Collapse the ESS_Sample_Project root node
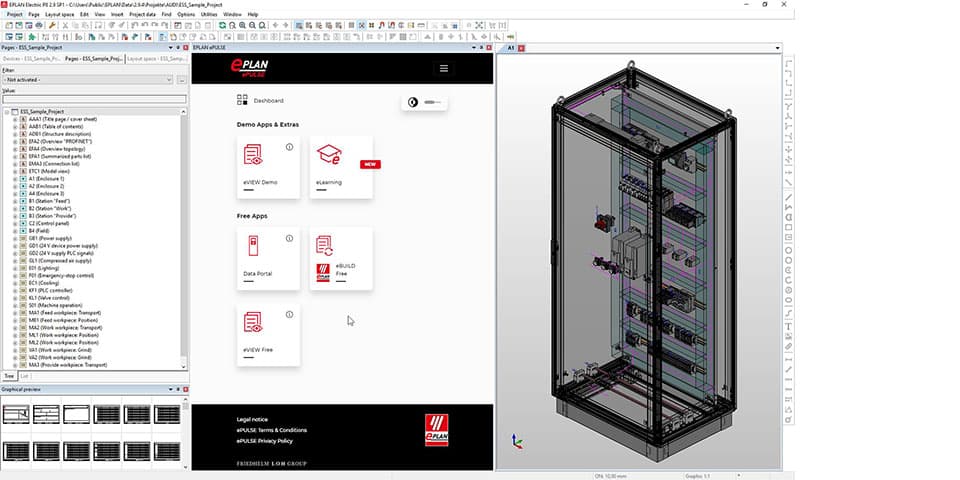Image resolution: width=960 pixels, height=480 pixels. [6, 112]
